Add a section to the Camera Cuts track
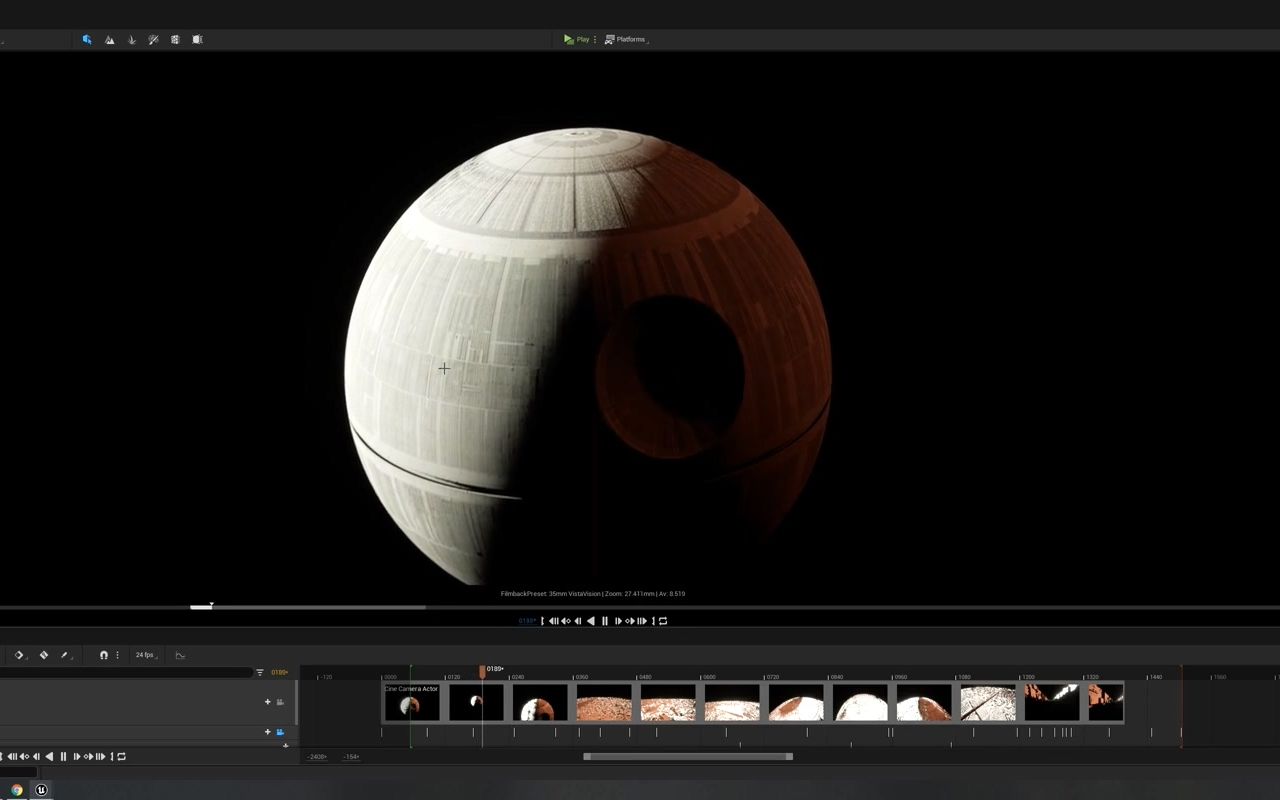 click(267, 702)
